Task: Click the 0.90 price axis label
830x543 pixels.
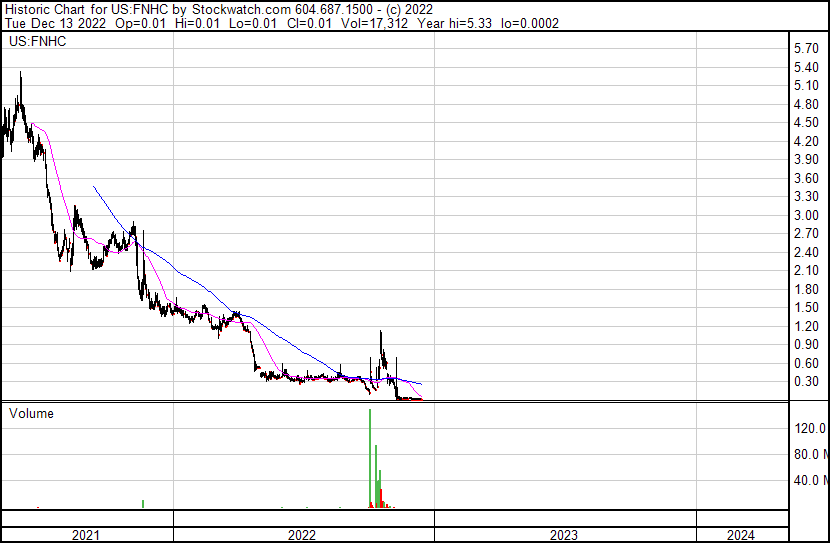Action: [806, 345]
